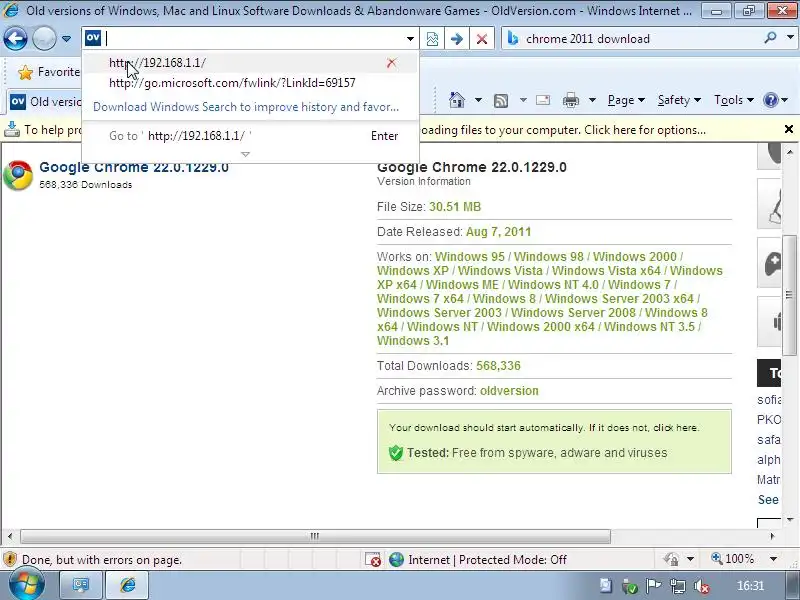Click the Forward navigation button
Screen dimensions: 800x600
(44, 38)
